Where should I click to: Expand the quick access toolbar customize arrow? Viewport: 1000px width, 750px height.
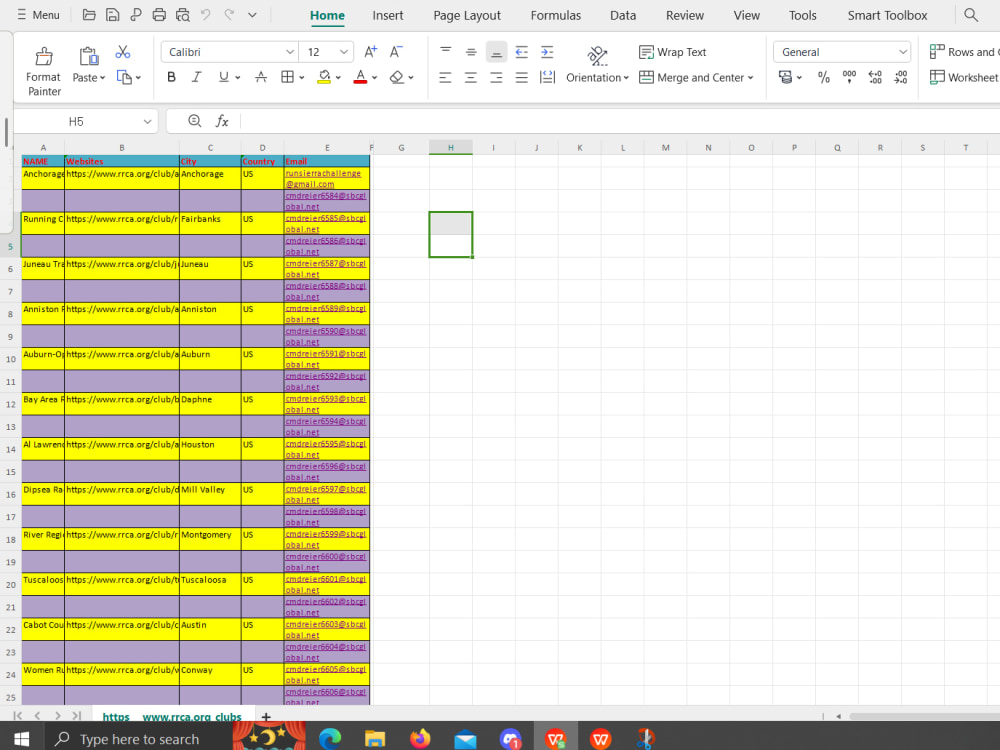click(x=253, y=15)
